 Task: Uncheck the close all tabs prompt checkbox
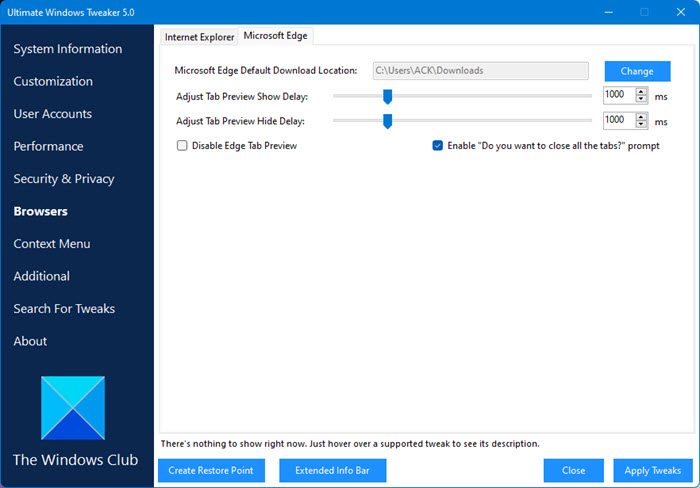pos(438,145)
